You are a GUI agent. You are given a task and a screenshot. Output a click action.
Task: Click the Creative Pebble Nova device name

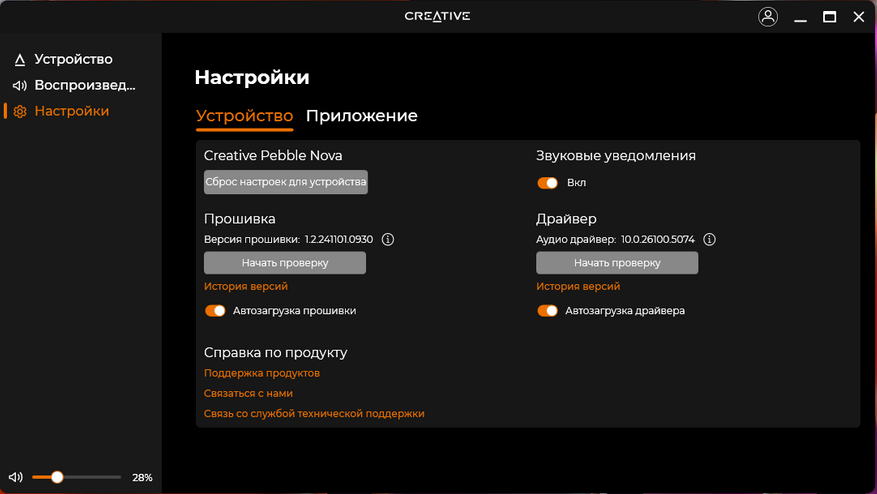pyautogui.click(x=273, y=156)
